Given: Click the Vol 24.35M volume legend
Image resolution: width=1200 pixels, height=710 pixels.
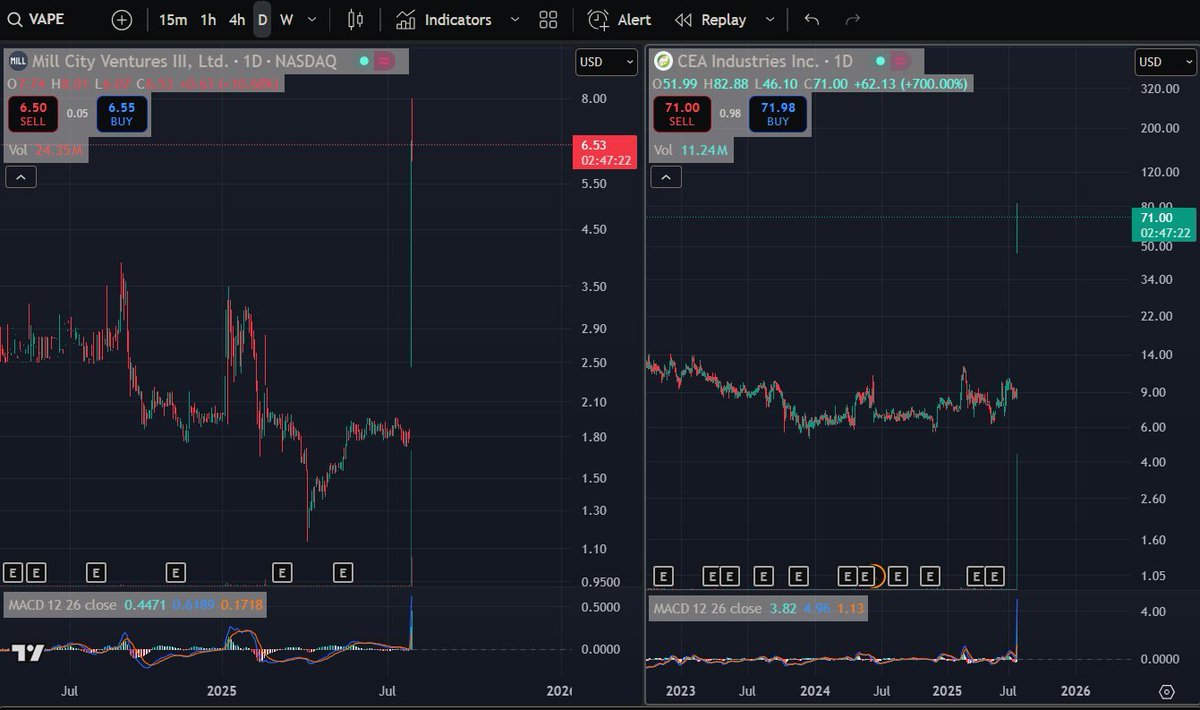Looking at the screenshot, I should (47, 150).
